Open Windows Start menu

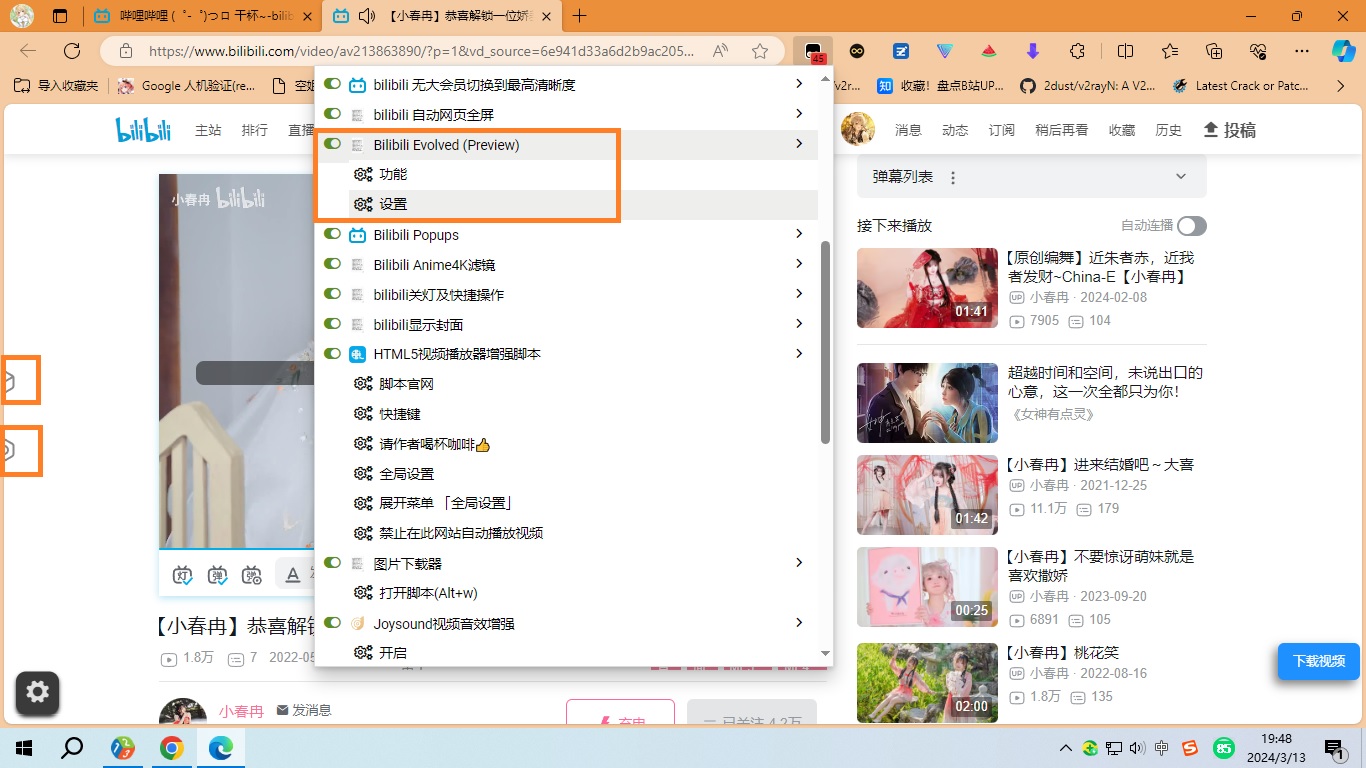(24, 748)
